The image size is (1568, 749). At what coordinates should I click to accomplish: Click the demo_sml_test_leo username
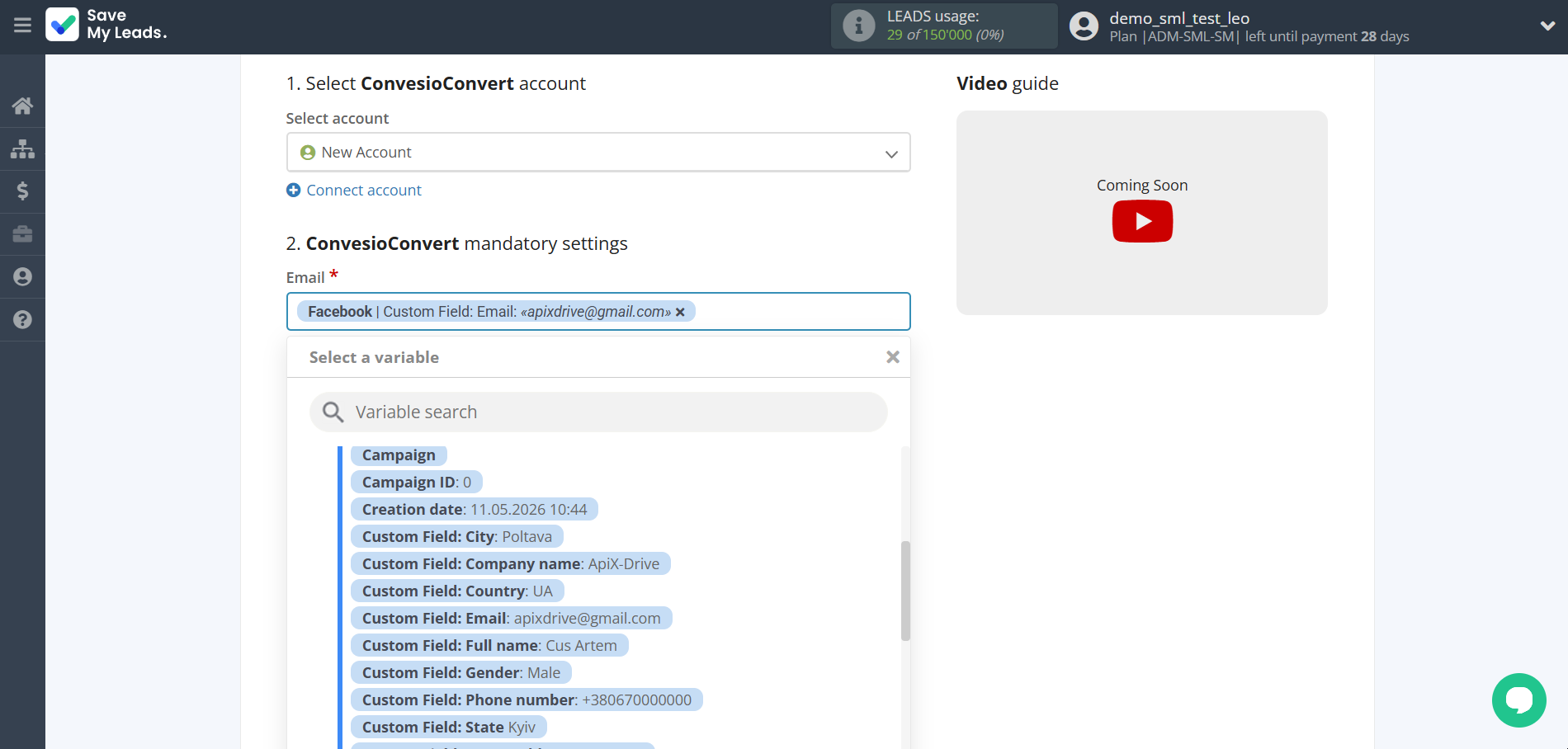point(1179,18)
